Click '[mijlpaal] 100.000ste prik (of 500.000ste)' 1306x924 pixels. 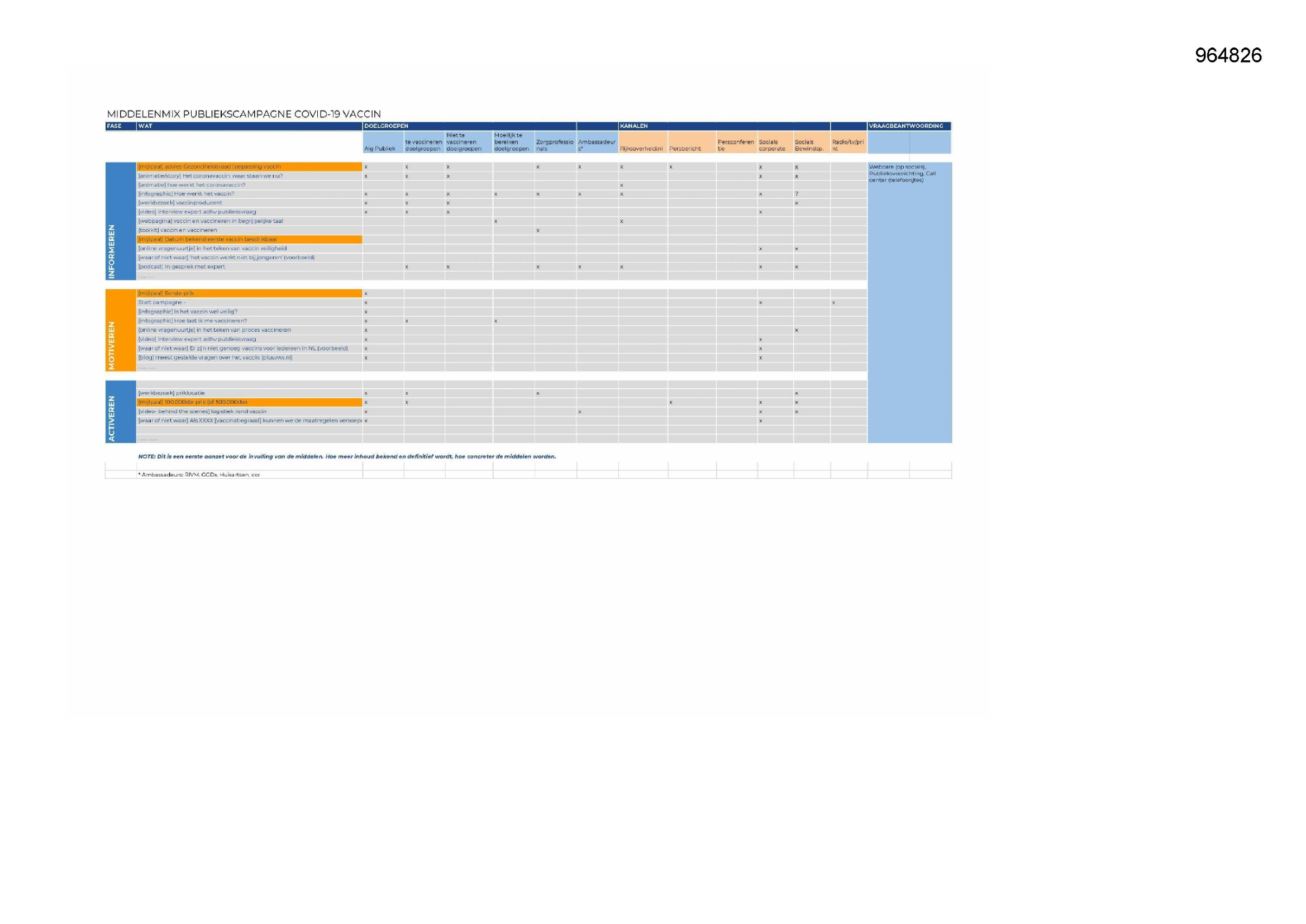[x=249, y=402]
